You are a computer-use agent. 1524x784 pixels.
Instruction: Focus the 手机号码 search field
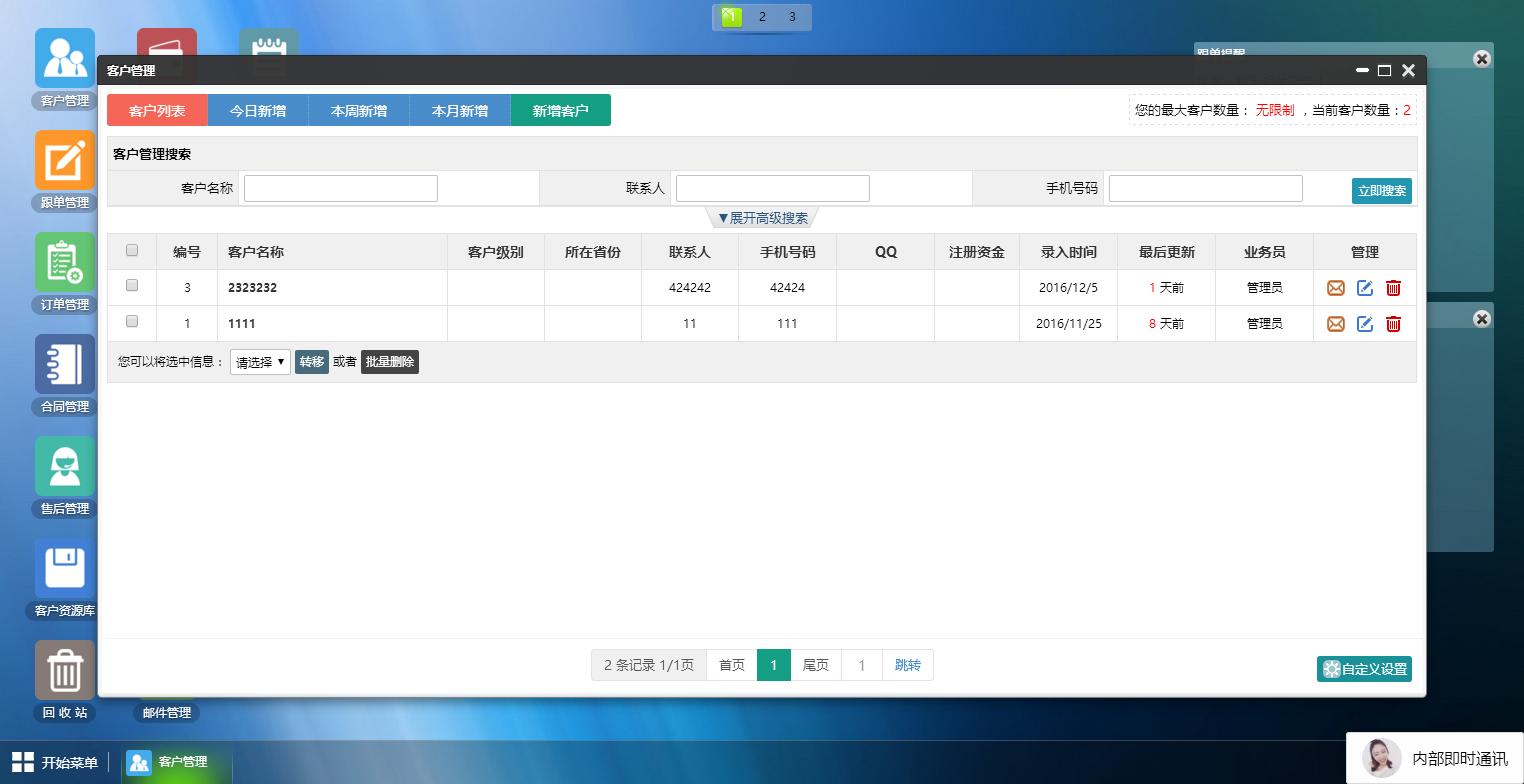click(1206, 188)
